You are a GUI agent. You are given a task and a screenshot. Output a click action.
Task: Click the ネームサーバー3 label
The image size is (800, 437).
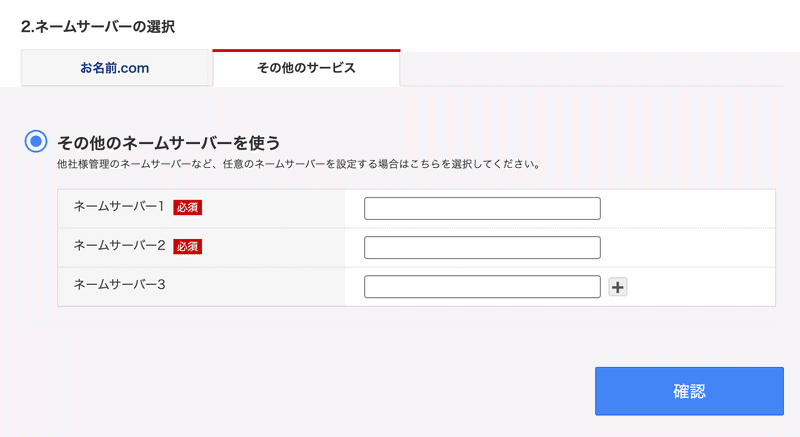pos(118,285)
